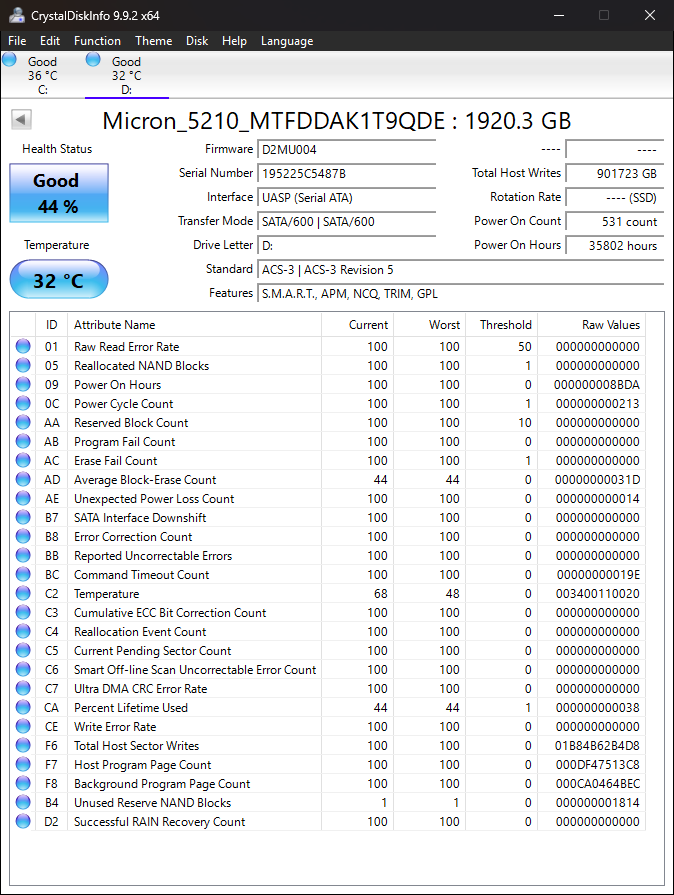Click the ID column header
The height and width of the screenshot is (895, 674).
coord(51,325)
